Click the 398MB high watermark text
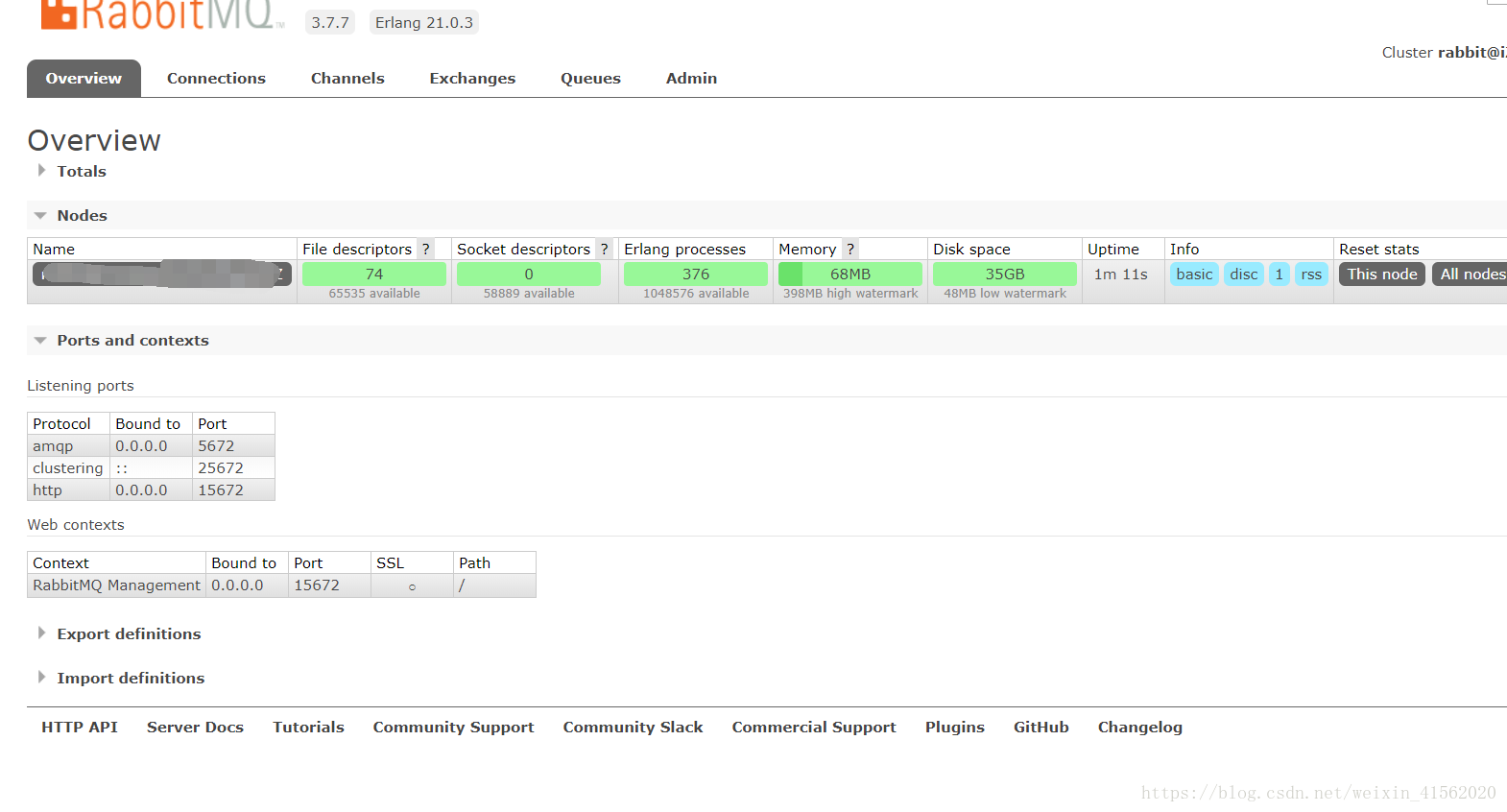Screen dimensions: 1507x812 click(850, 294)
